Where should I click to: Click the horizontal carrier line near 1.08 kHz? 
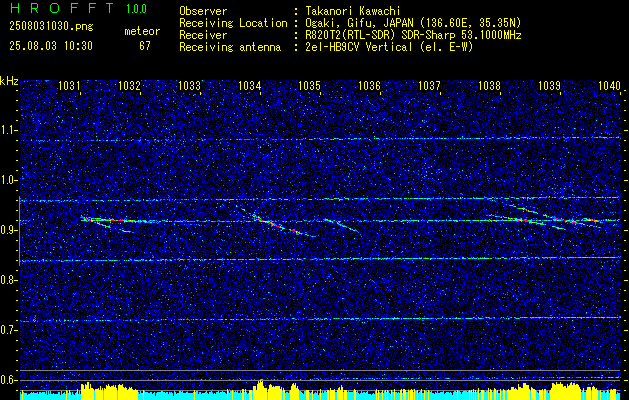click(x=320, y=139)
